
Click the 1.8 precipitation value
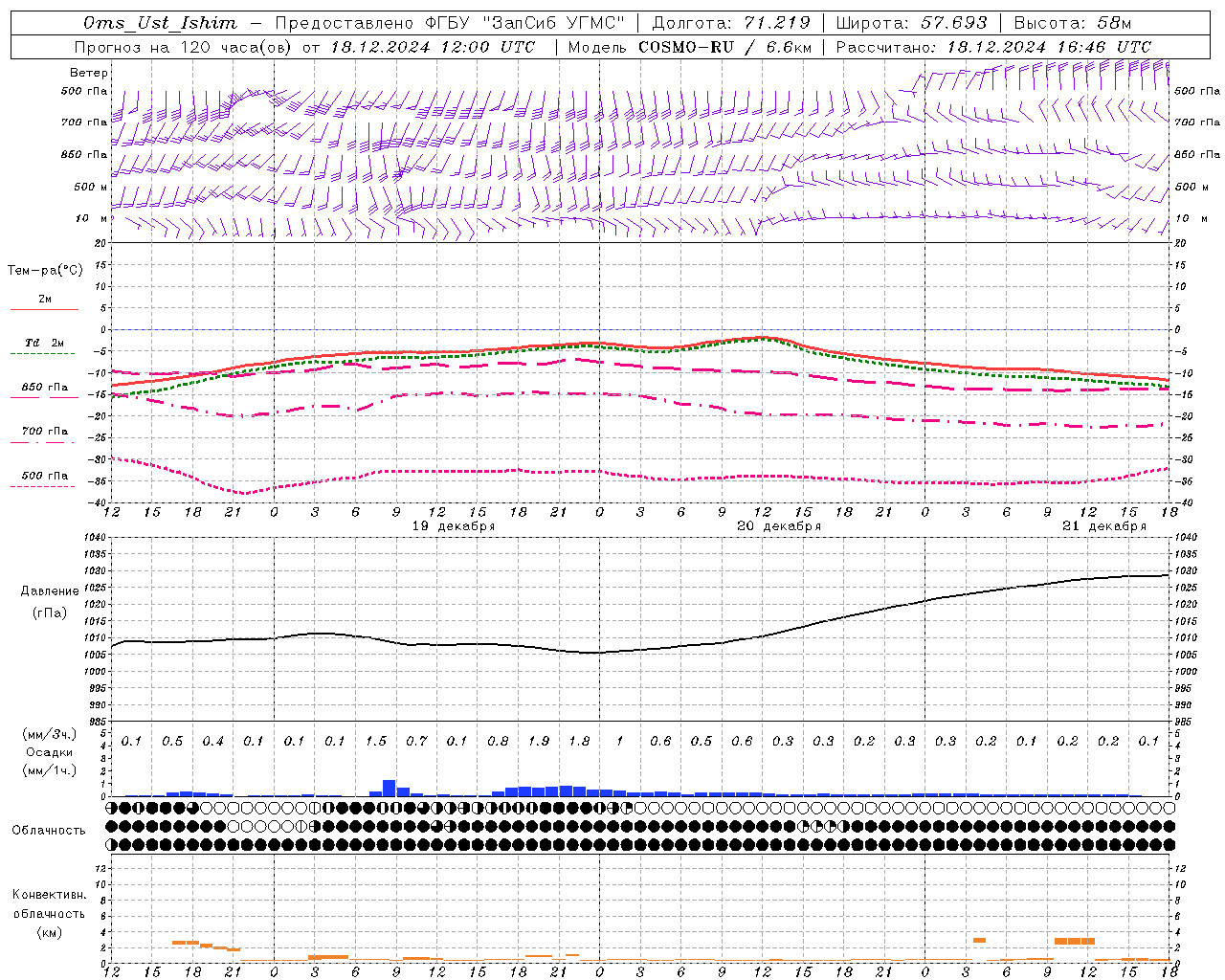coord(579,742)
